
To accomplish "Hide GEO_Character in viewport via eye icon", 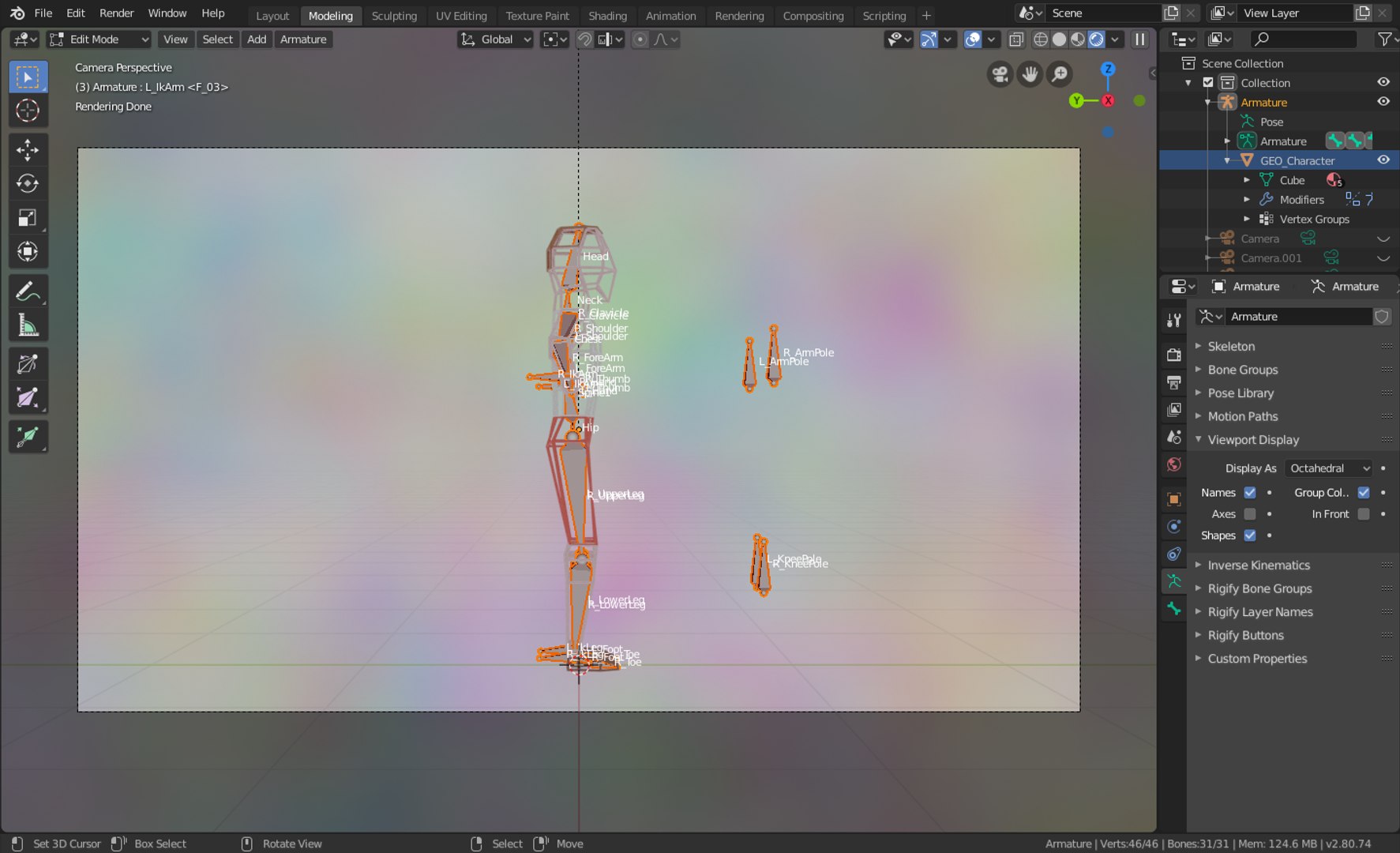I will coord(1383,160).
